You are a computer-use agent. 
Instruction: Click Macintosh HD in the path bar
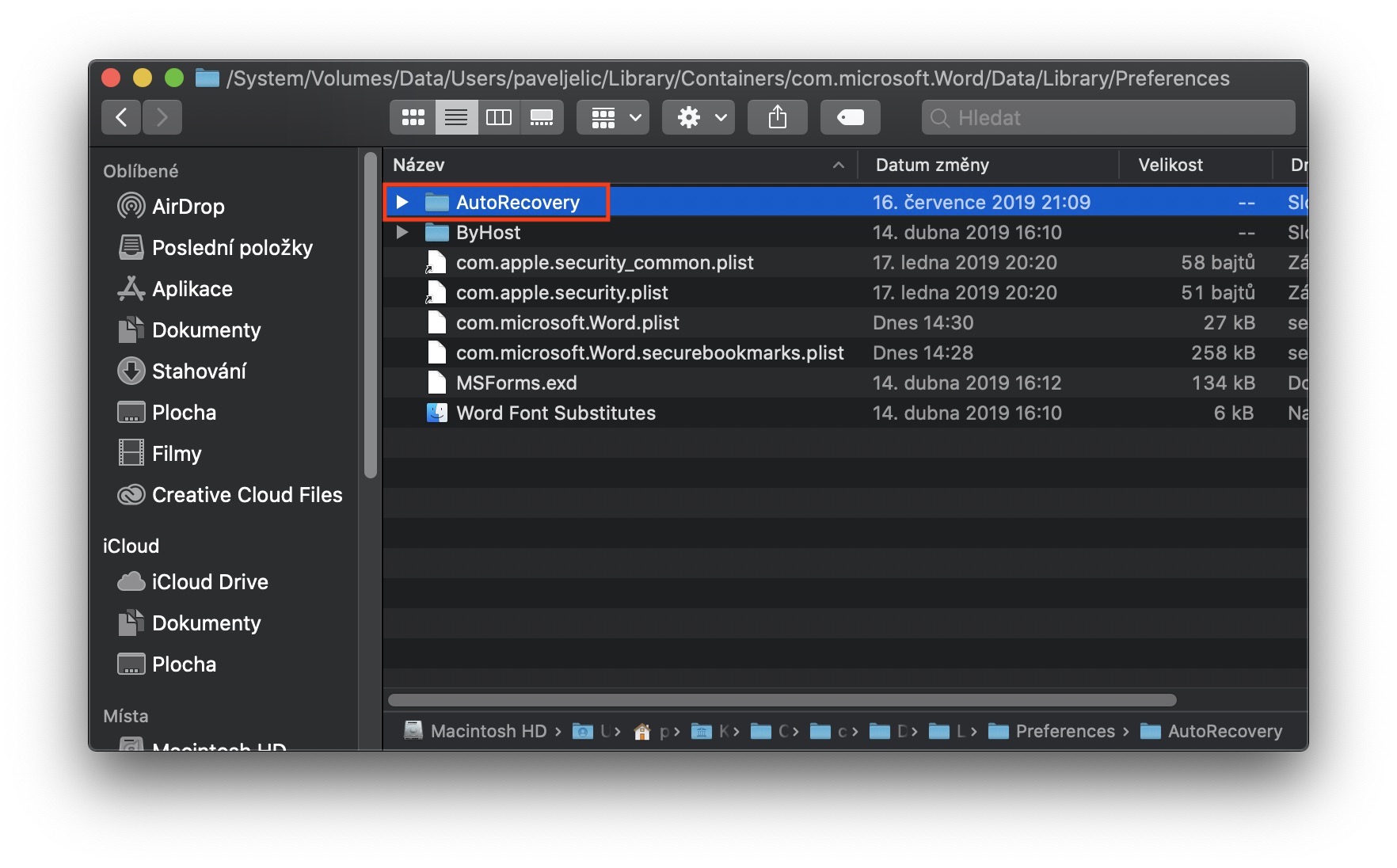477,731
